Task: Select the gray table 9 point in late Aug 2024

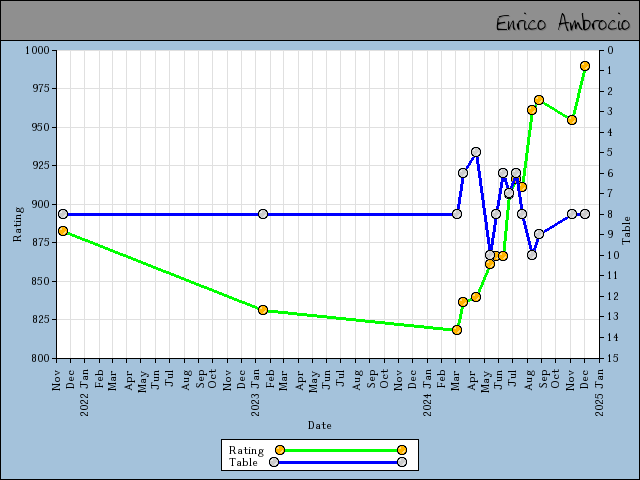Action: [539, 234]
